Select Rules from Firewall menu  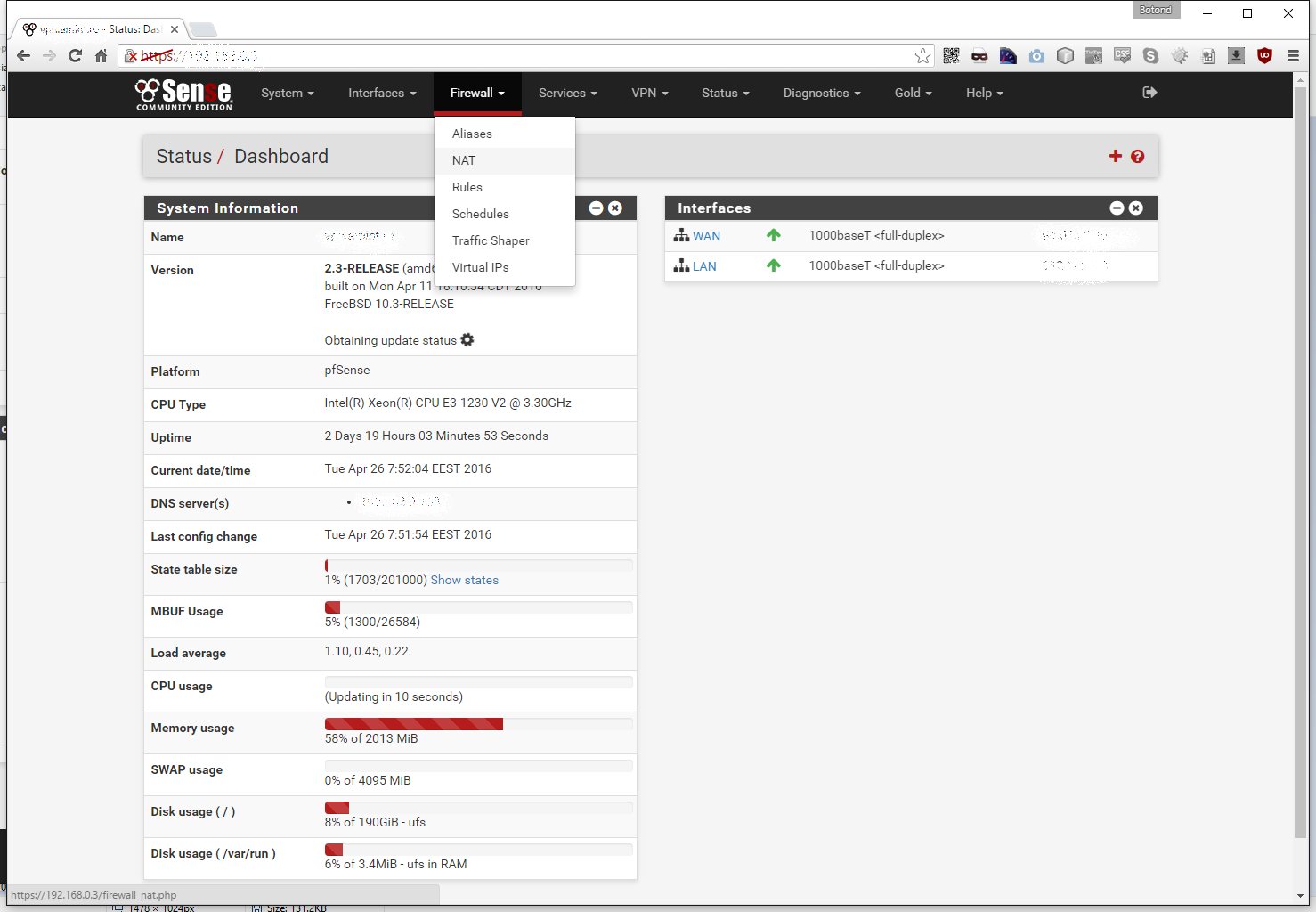[x=505, y=187]
